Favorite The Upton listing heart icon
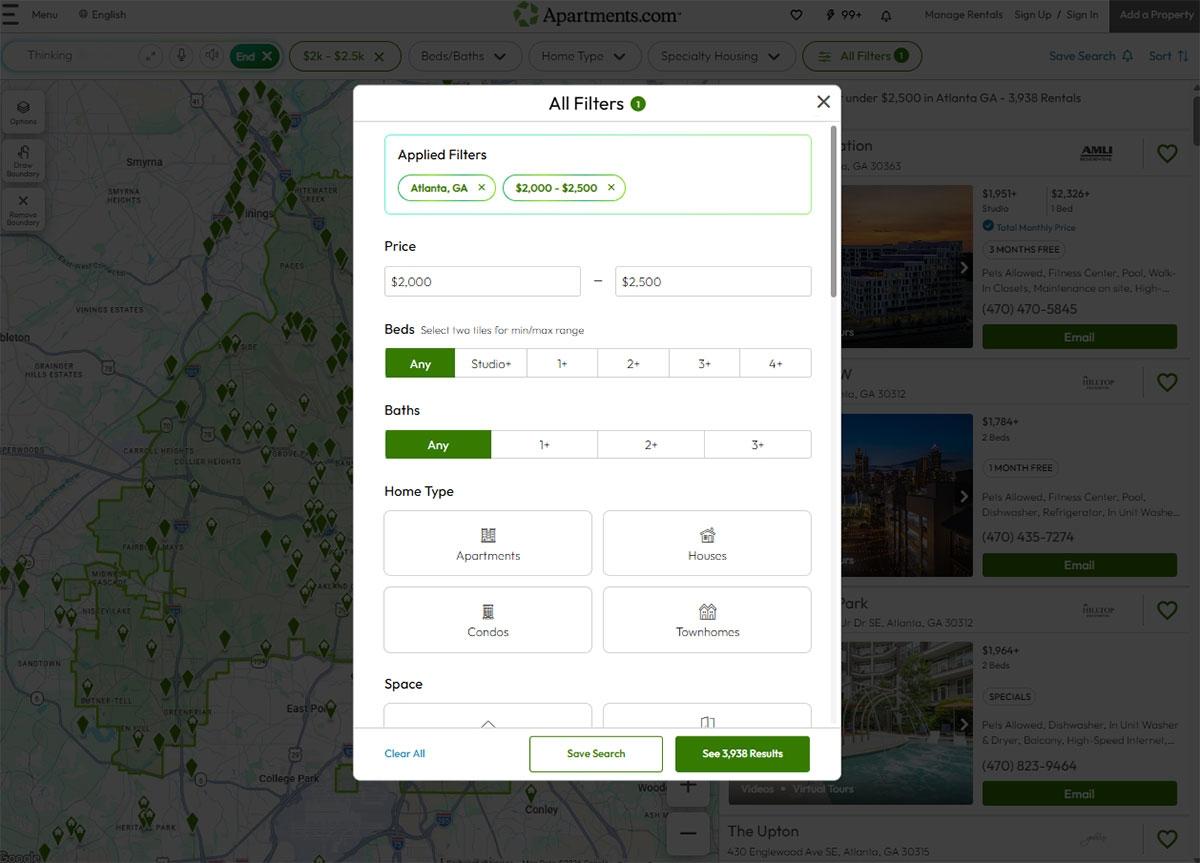Image resolution: width=1200 pixels, height=863 pixels. pyautogui.click(x=1166, y=838)
